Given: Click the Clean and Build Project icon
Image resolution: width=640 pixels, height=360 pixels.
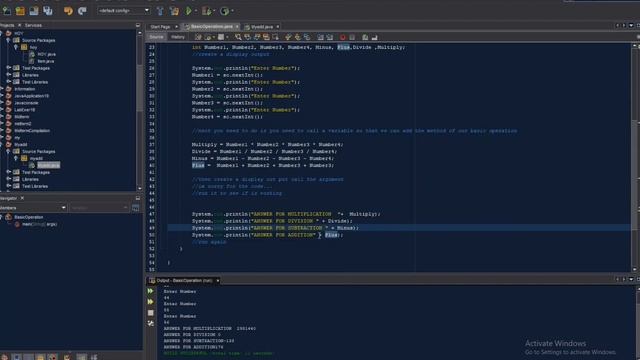Looking at the screenshot, I should [x=174, y=11].
